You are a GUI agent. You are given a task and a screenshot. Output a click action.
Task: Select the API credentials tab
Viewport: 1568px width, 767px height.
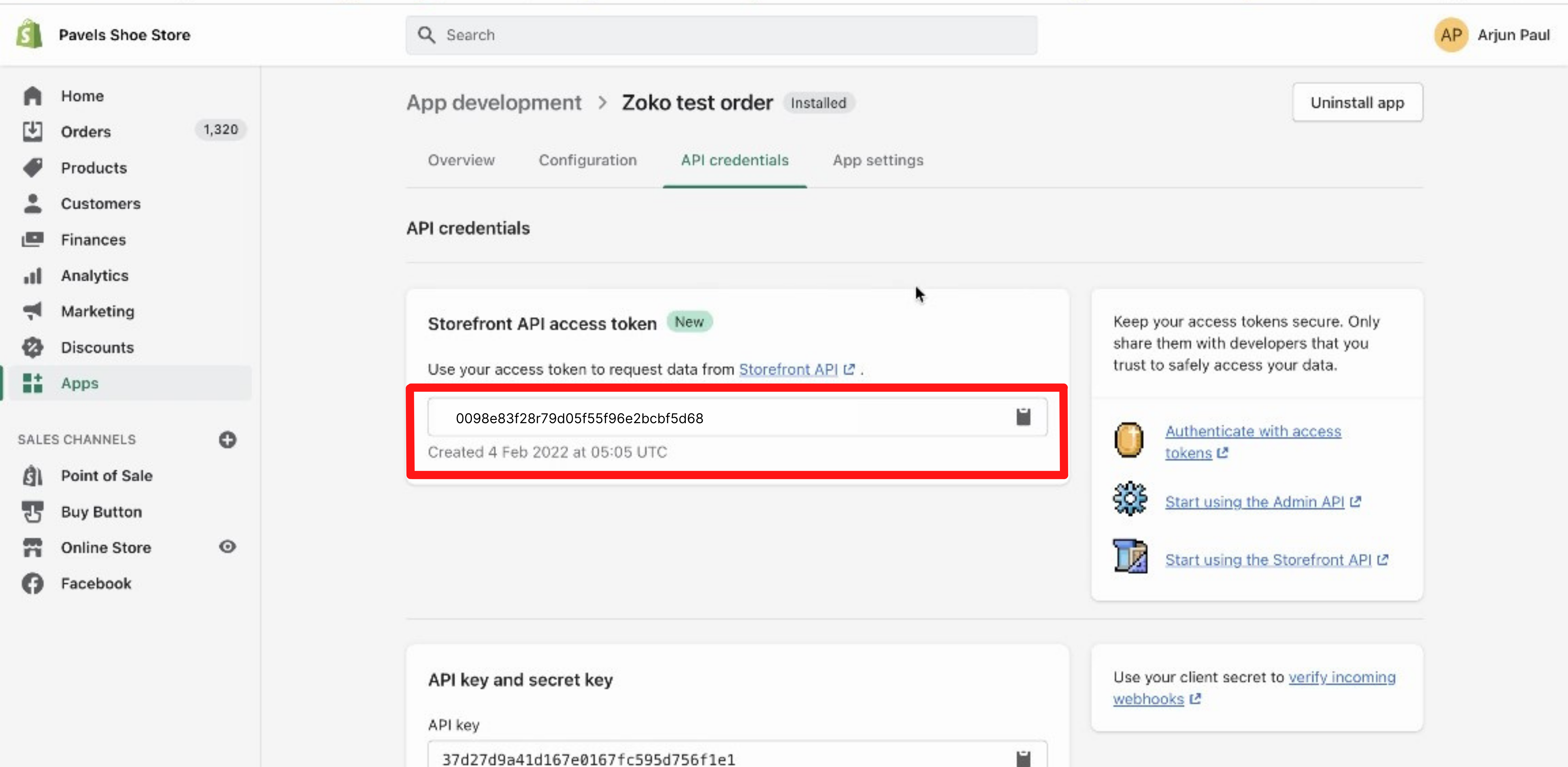point(735,160)
